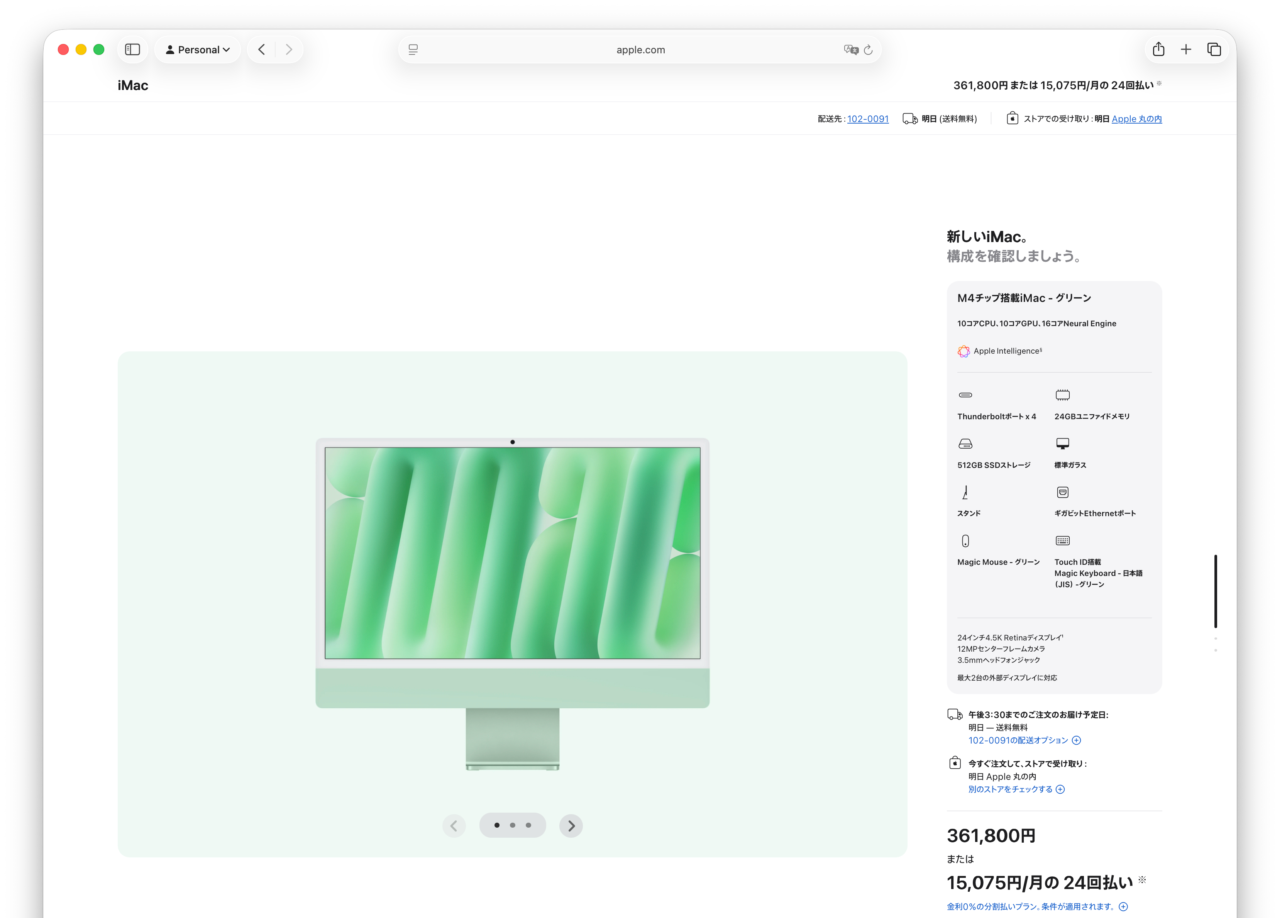
Task: Open the Personal profile dropdown
Action: pos(198,49)
